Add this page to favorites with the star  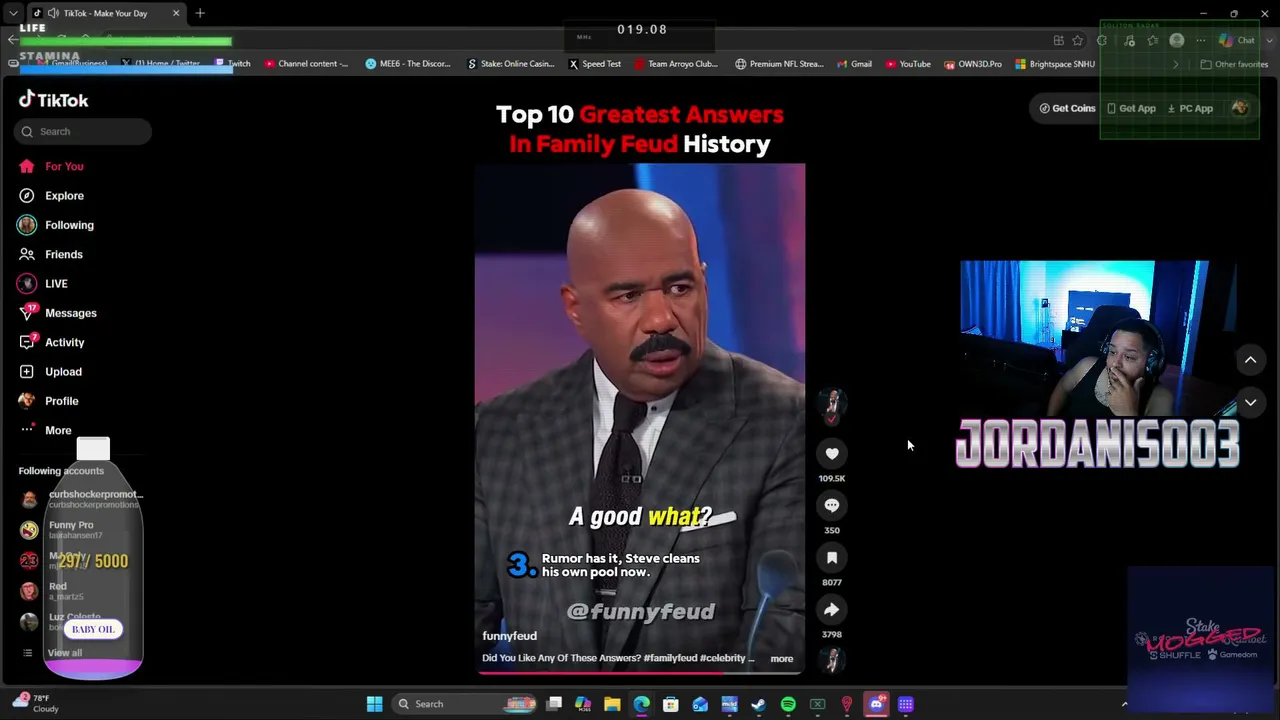point(1078,41)
